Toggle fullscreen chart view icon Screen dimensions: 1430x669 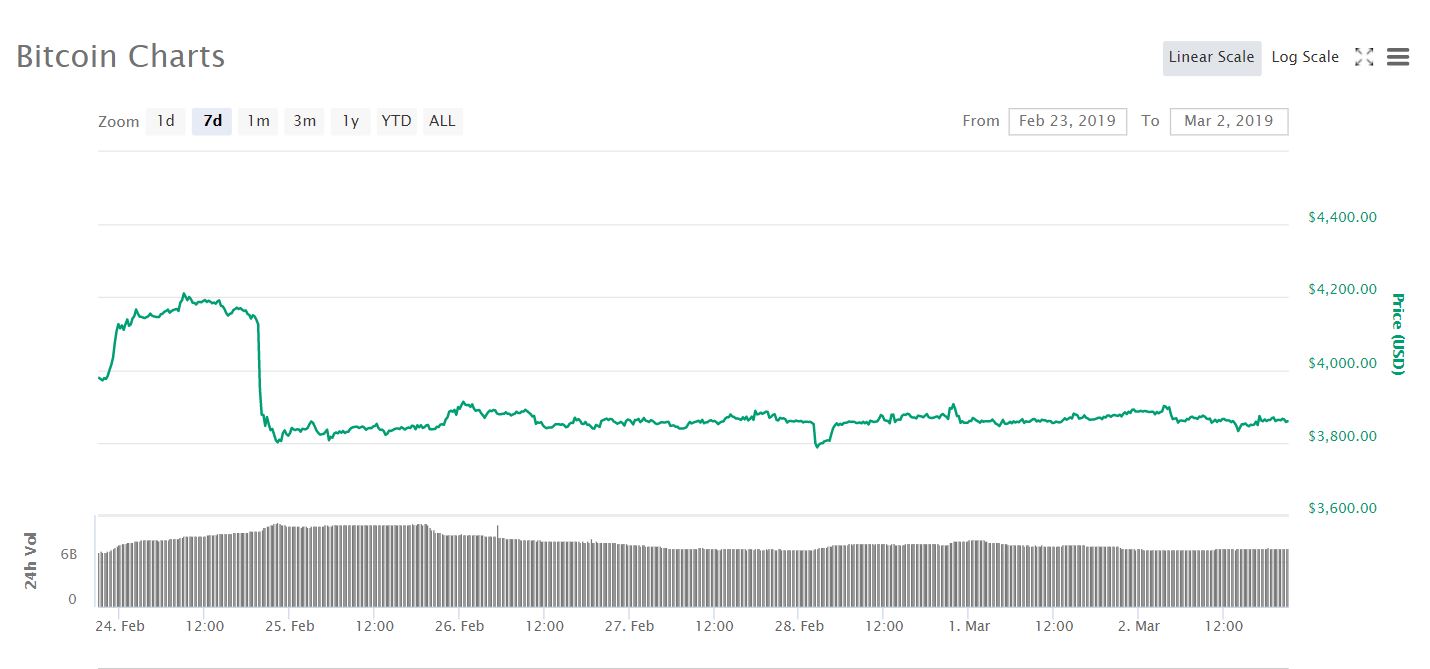(1363, 57)
